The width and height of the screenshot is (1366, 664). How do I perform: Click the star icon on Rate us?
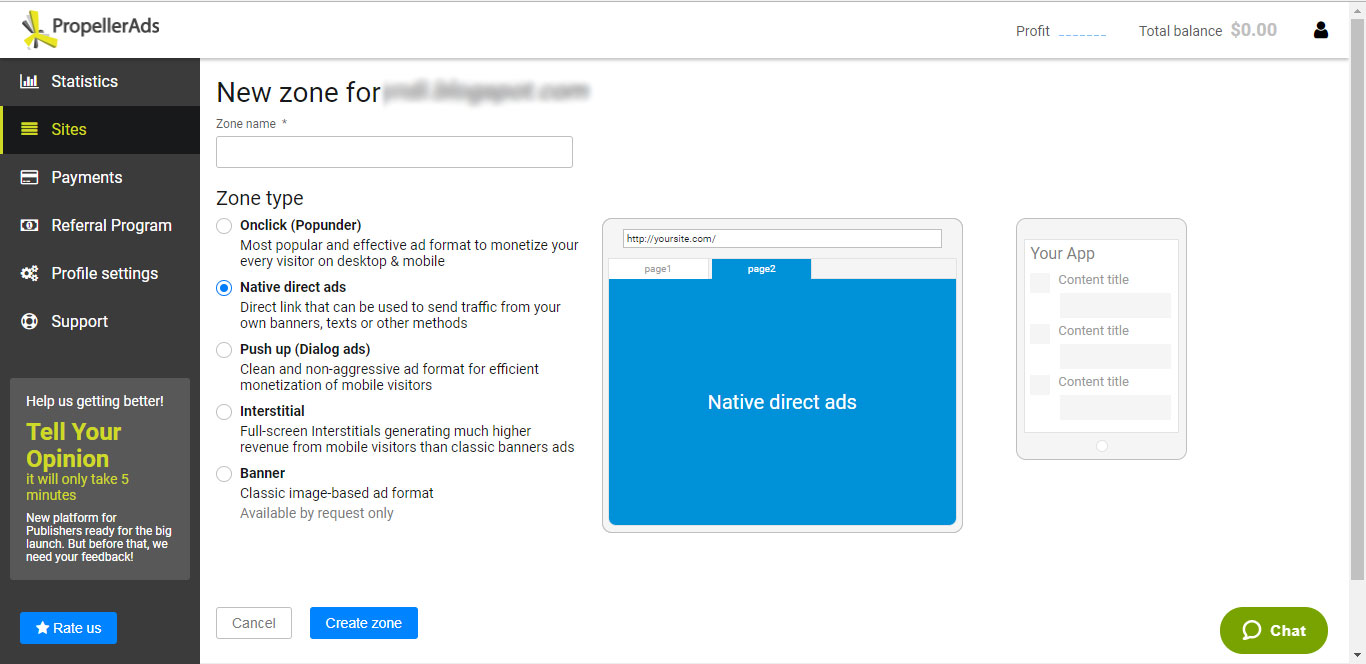(42, 628)
